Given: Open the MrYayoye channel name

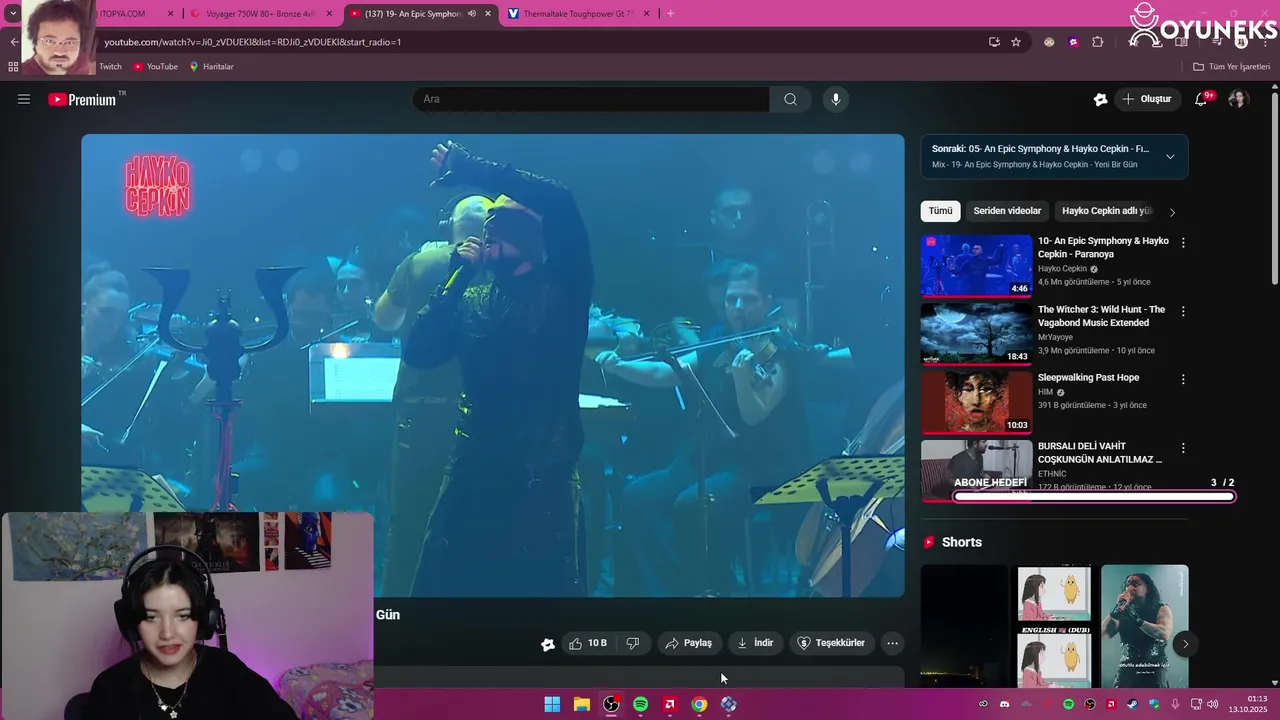Looking at the screenshot, I should coord(1055,337).
